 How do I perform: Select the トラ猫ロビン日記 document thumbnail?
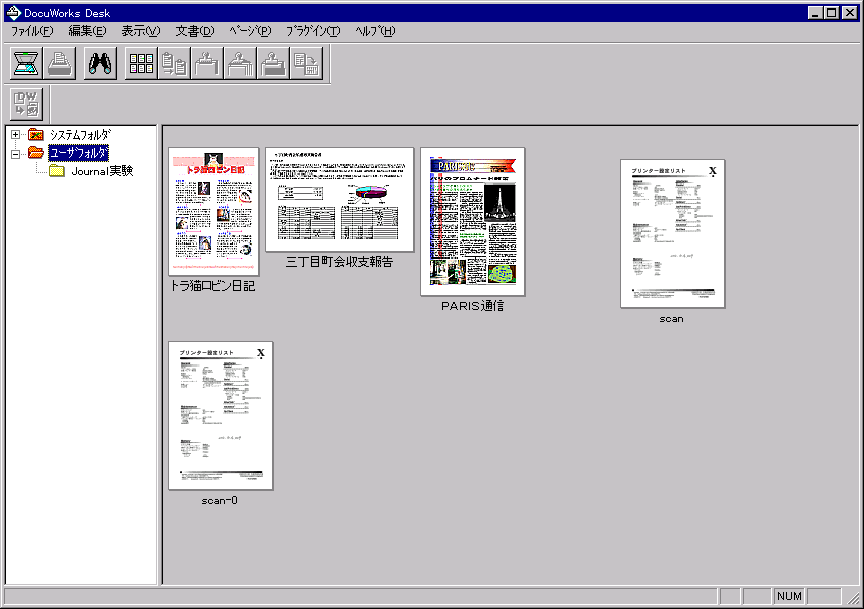(213, 212)
